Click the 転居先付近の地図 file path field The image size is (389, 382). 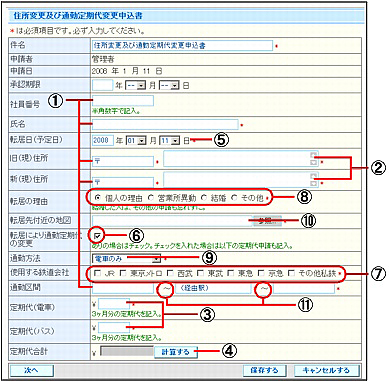pos(172,220)
